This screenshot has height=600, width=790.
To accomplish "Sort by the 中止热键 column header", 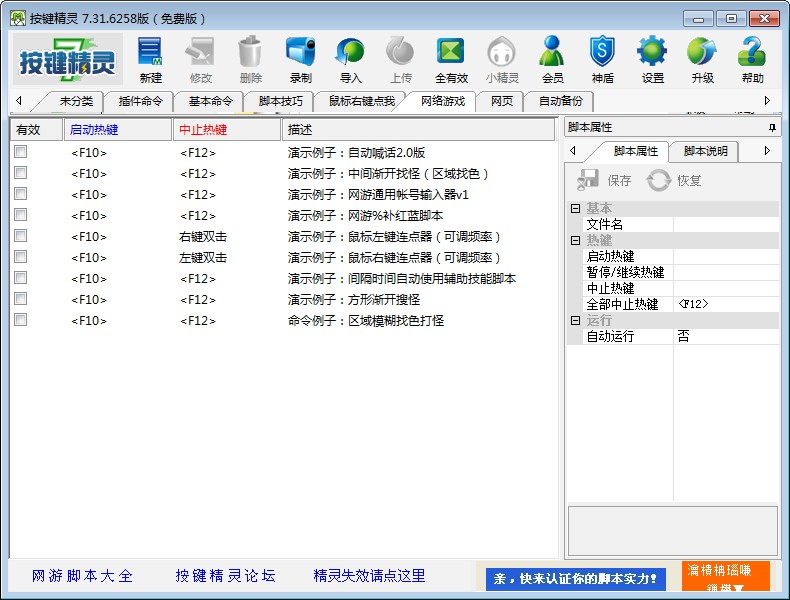I will point(227,129).
